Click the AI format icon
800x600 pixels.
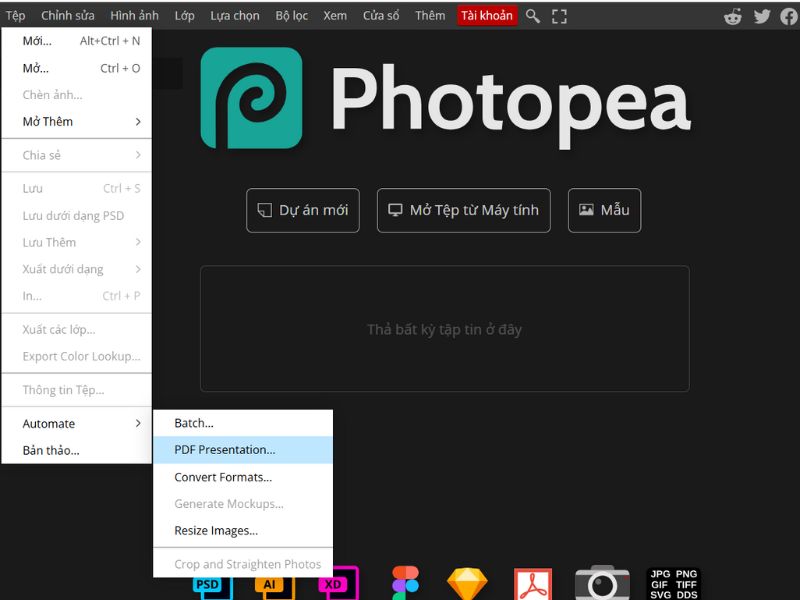[x=275, y=585]
